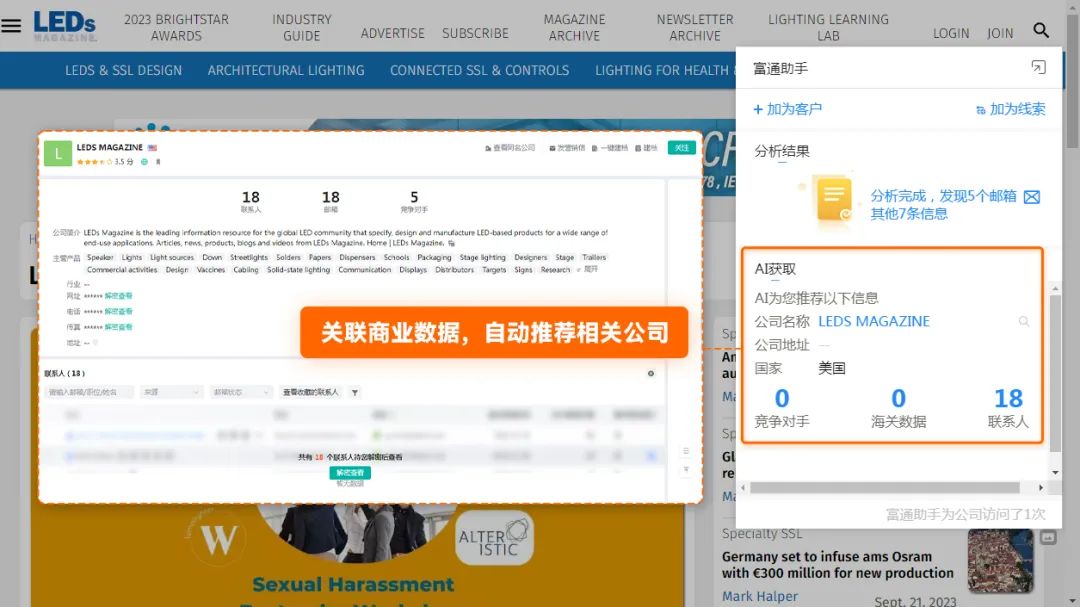The image size is (1080, 607).
Task: Click the ALTERISTIC logo
Action: pyautogui.click(x=495, y=537)
